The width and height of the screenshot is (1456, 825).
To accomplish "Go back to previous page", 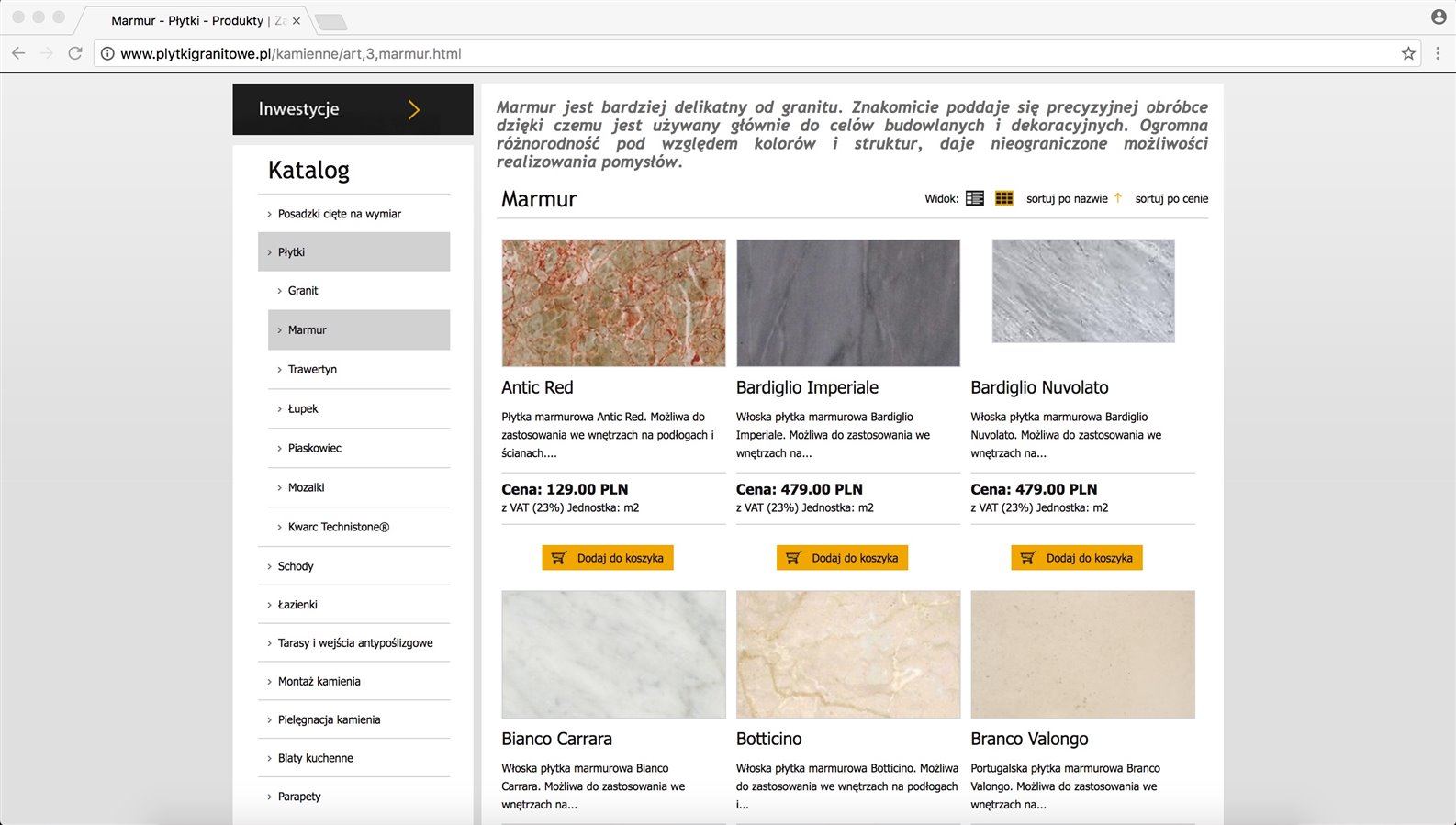I will click(x=18, y=54).
